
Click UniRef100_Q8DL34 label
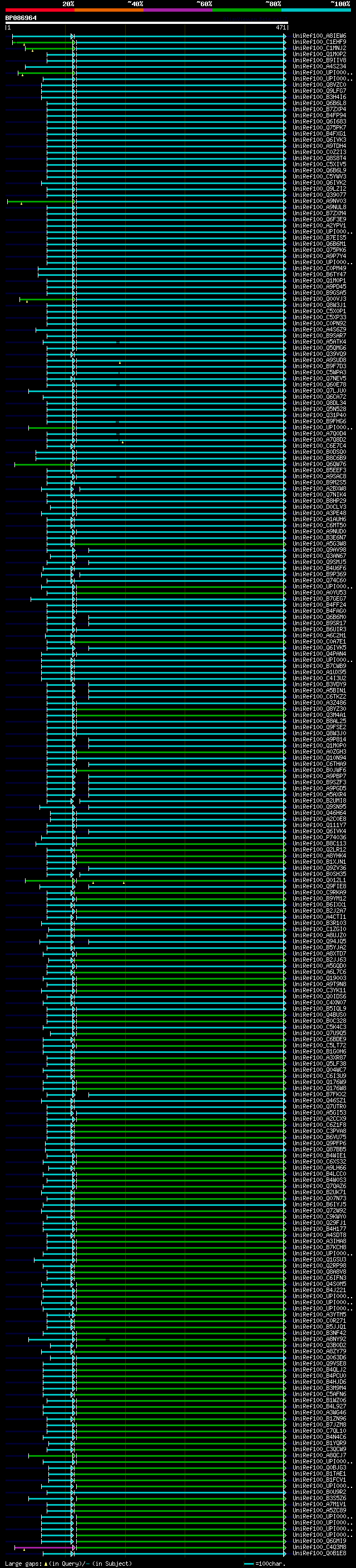tap(319, 403)
